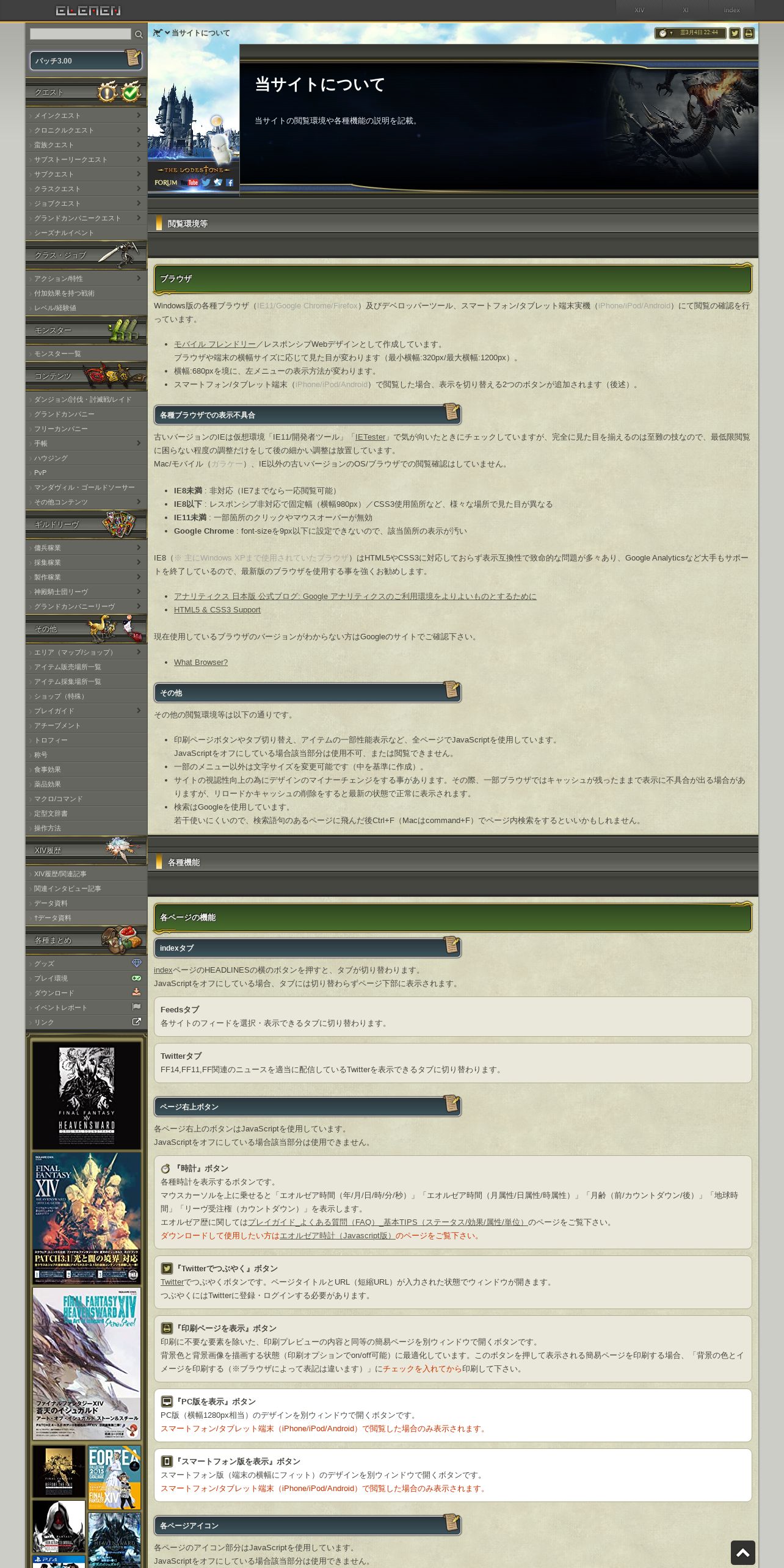Click the scroll icon on ページ右上ボタン header
The height and width of the screenshot is (1568, 784).
point(451,1104)
